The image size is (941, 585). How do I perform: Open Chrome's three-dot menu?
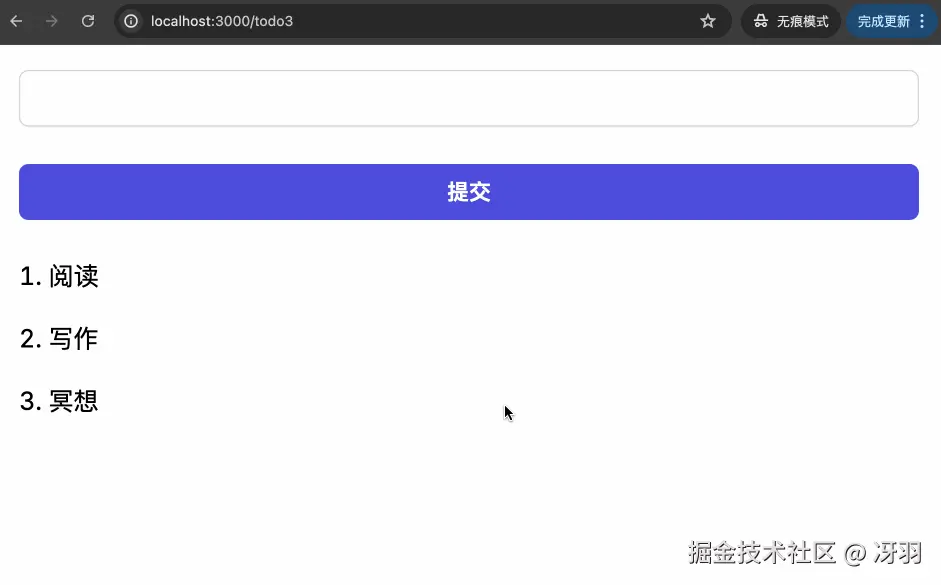tap(922, 20)
